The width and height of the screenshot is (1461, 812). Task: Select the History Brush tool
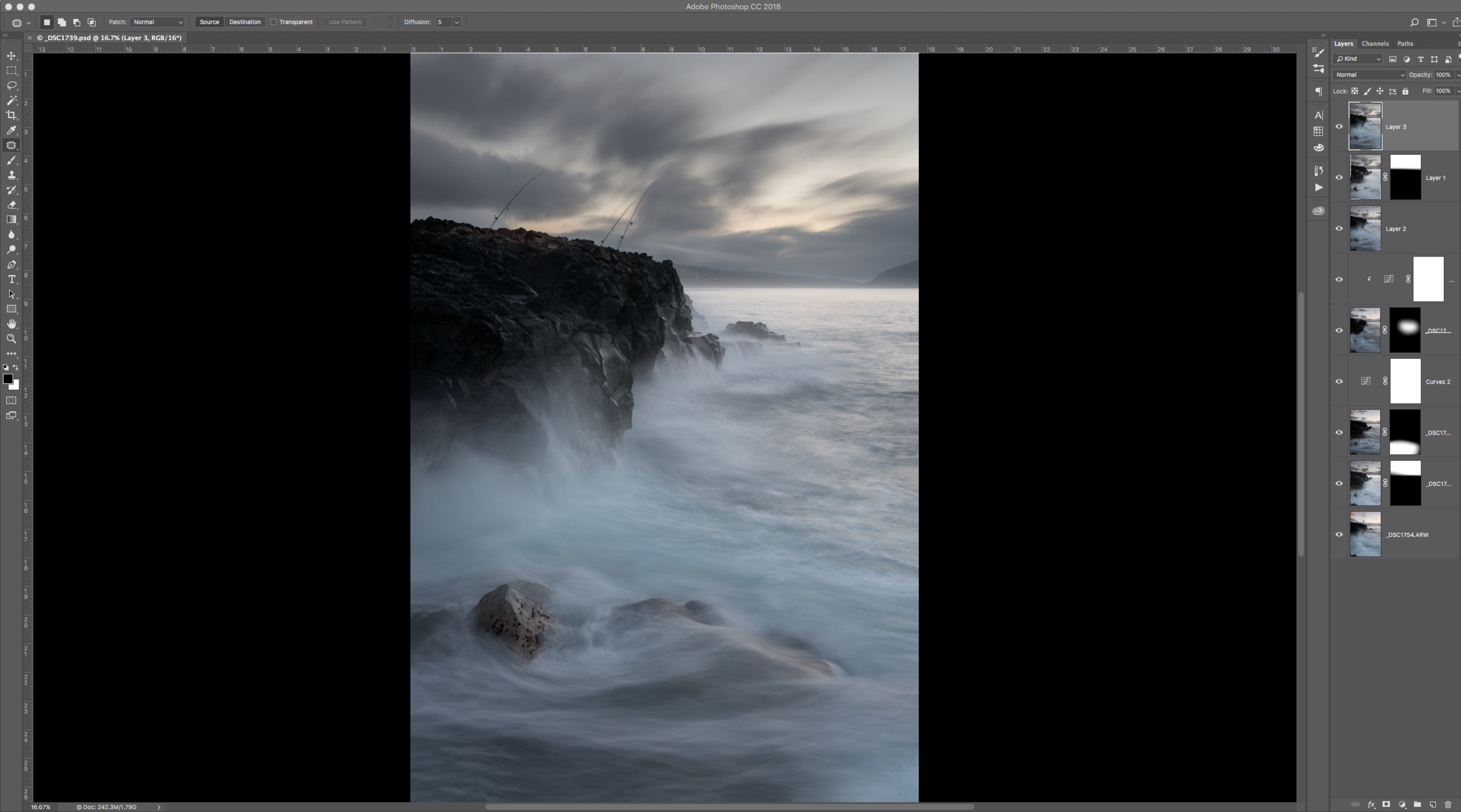(11, 190)
